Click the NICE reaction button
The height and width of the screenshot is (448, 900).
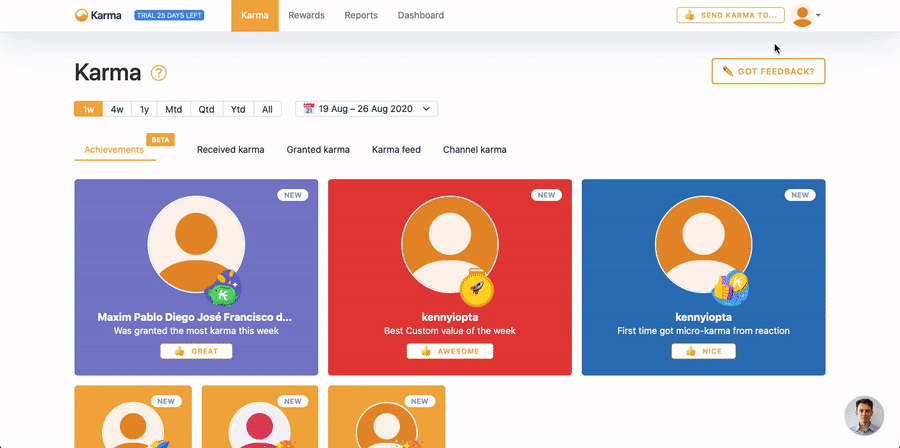pos(704,351)
